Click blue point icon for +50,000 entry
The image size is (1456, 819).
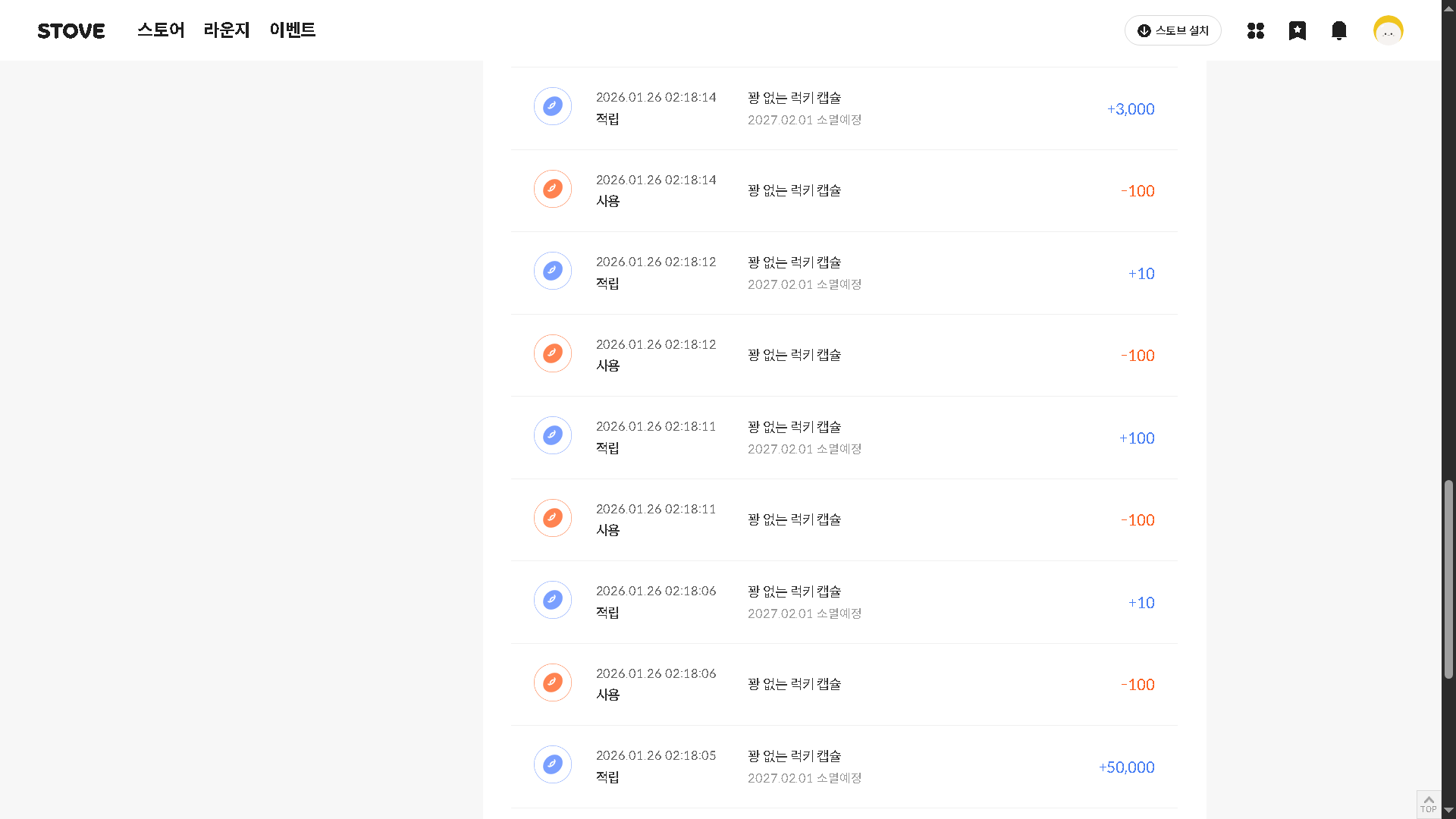click(x=553, y=764)
